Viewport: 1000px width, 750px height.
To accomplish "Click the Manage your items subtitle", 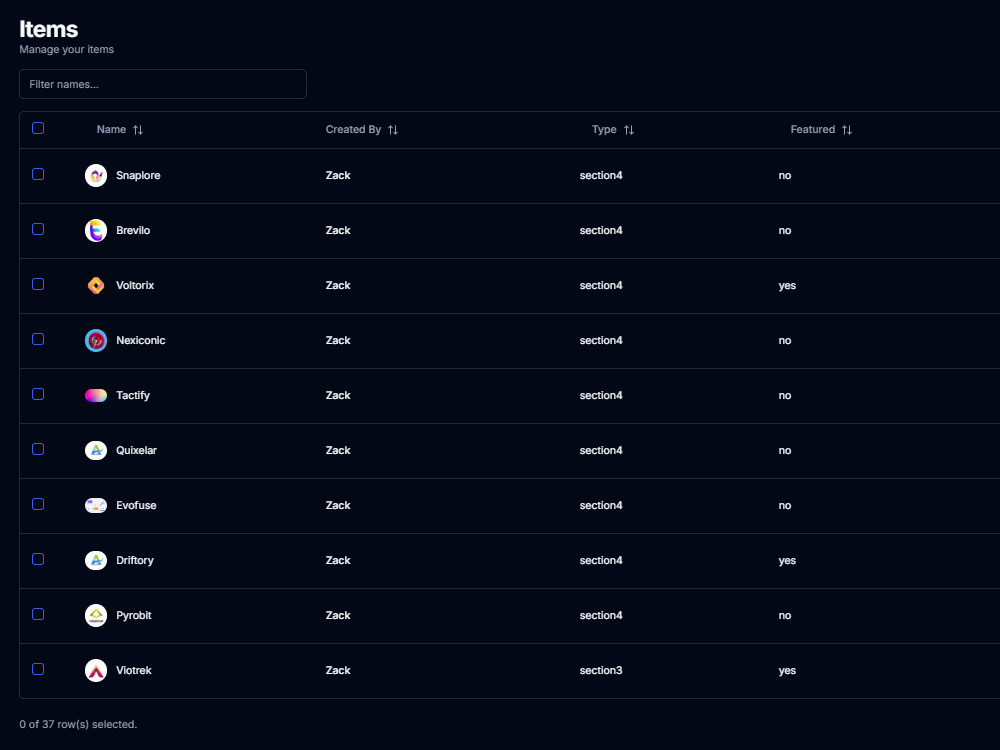I will point(66,49).
